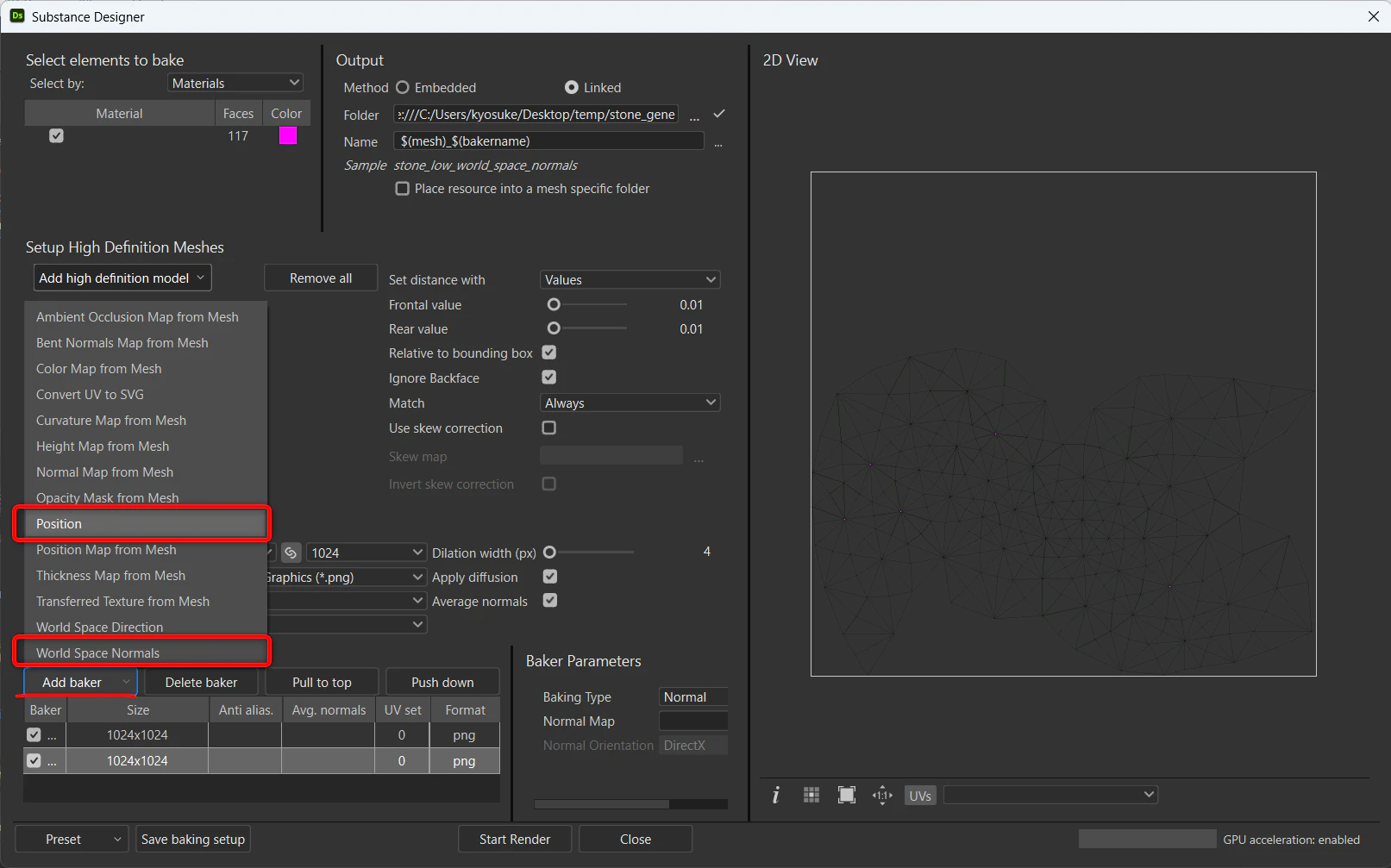This screenshot has width=1391, height=868.
Task: Enable Use skew correction
Action: pos(549,428)
